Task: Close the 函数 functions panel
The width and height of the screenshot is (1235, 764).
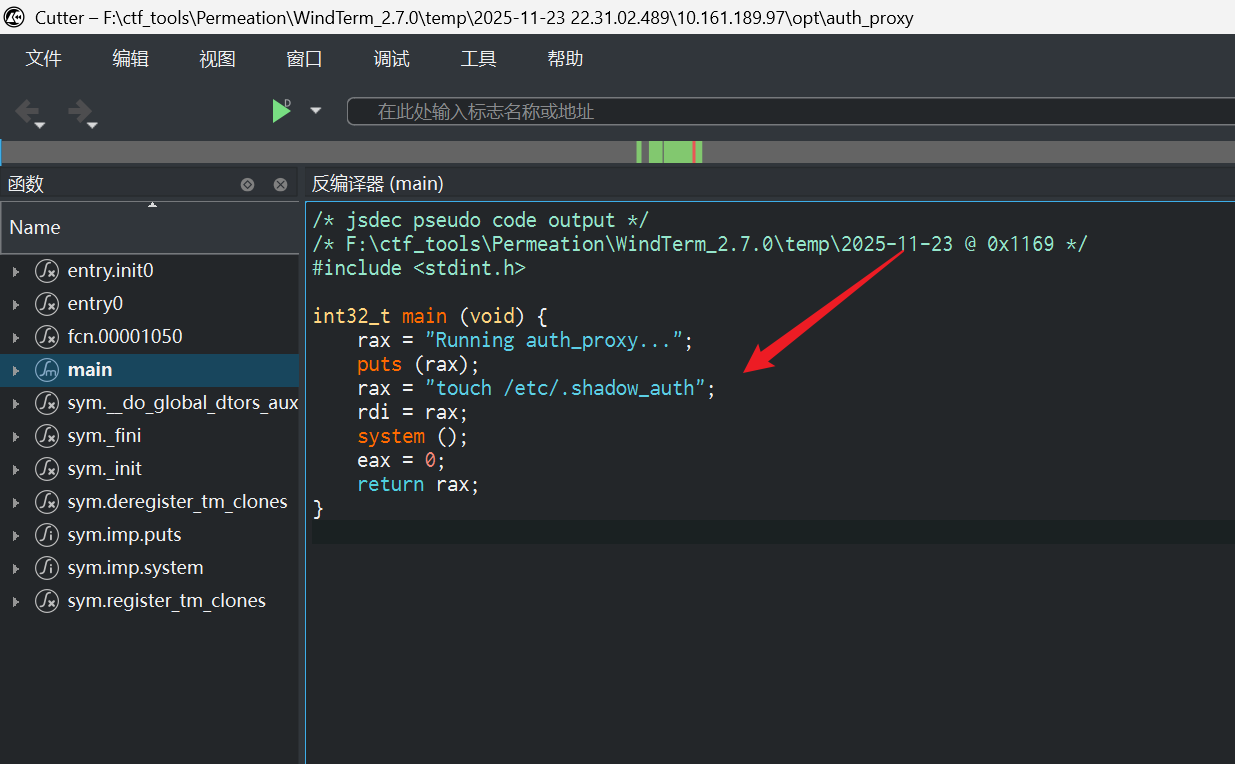Action: click(x=280, y=184)
